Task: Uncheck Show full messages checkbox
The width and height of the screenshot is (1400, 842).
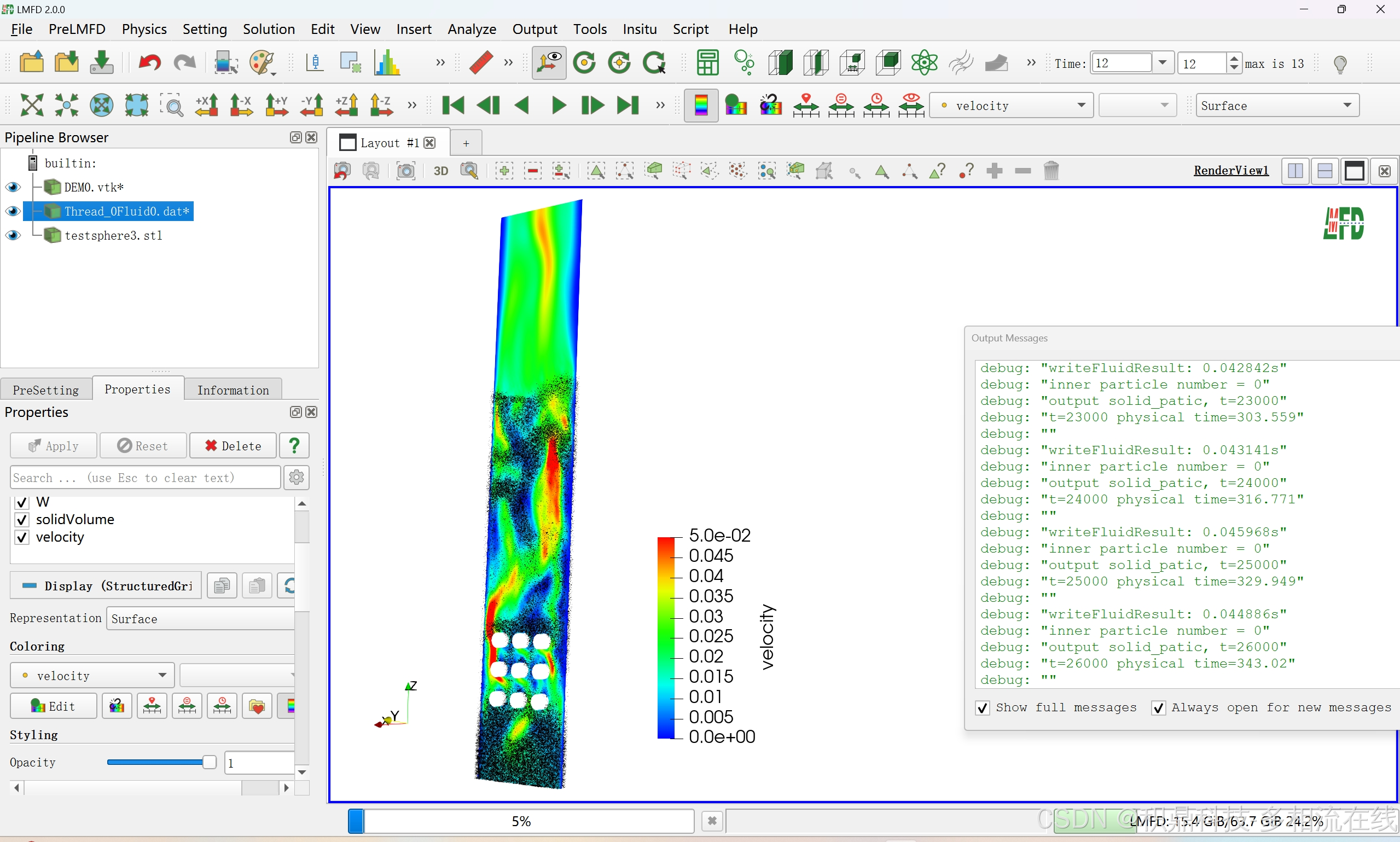Action: tap(983, 708)
